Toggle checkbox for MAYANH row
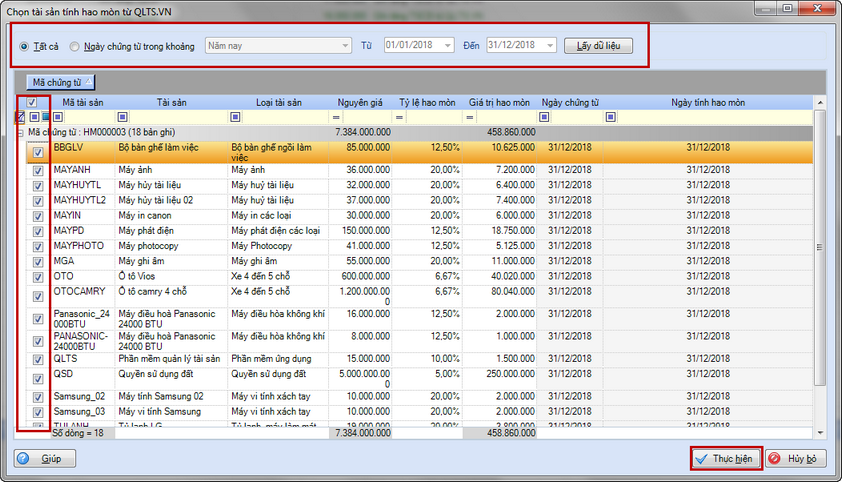This screenshot has width=842, height=482. (38, 171)
